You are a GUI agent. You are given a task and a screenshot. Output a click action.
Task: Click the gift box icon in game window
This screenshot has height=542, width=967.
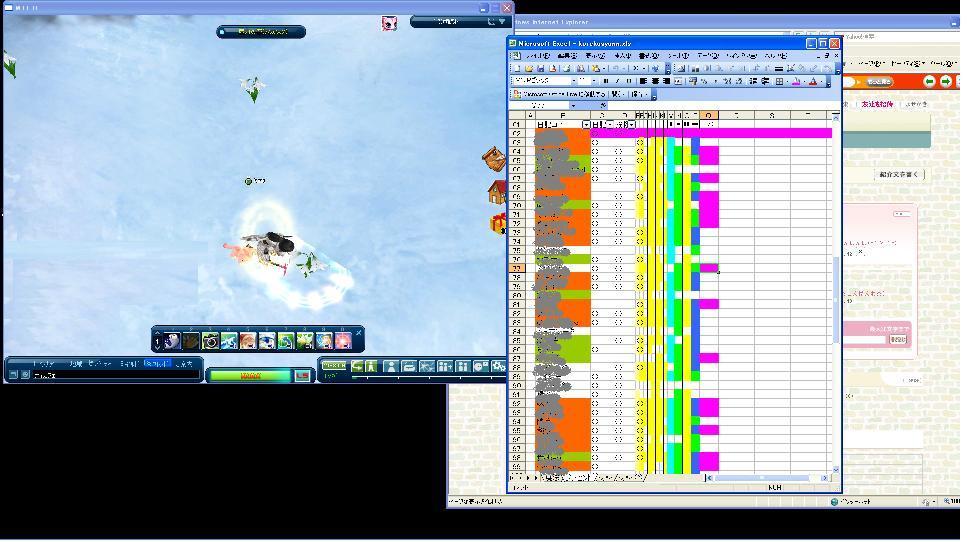click(498, 223)
